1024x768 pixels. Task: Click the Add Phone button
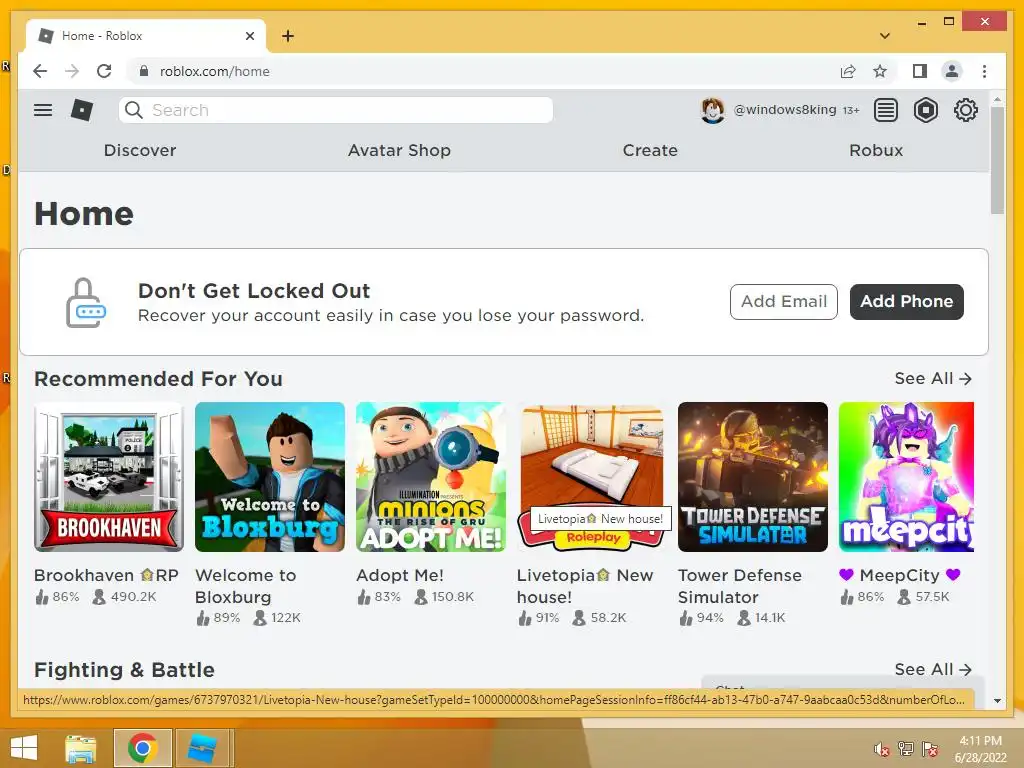(906, 302)
